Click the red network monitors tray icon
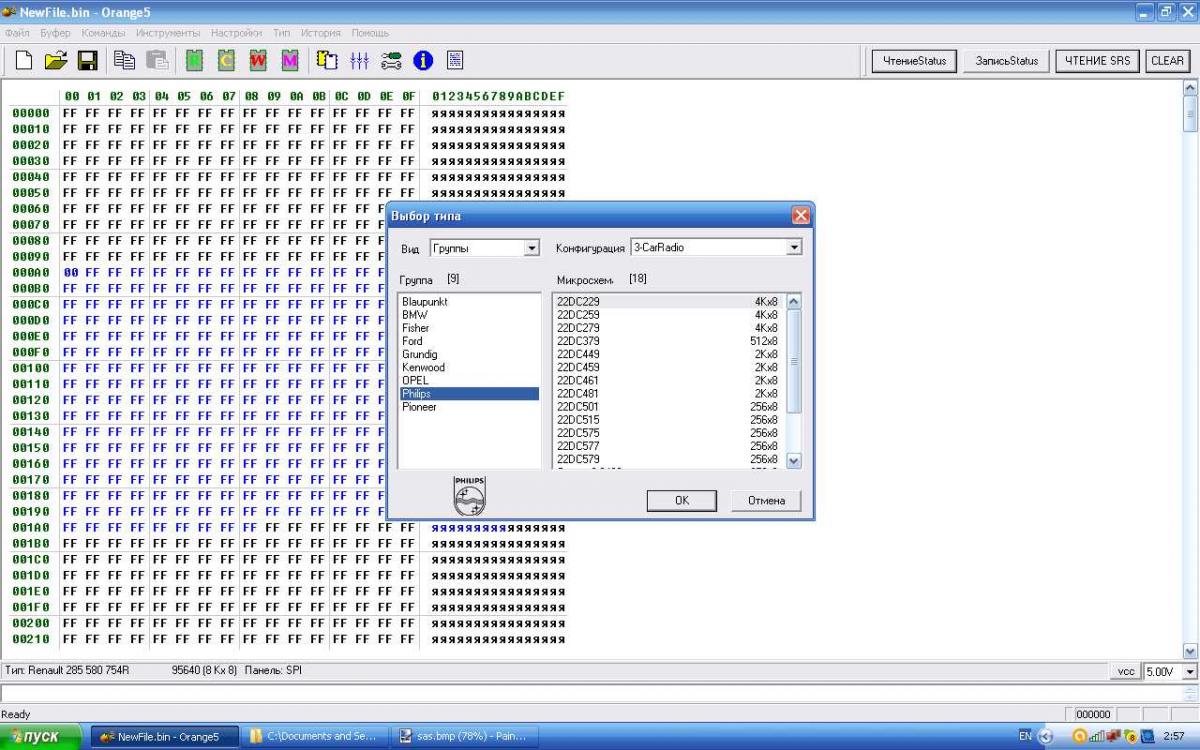Screen dimensions: 1200x750 (x=1113, y=736)
